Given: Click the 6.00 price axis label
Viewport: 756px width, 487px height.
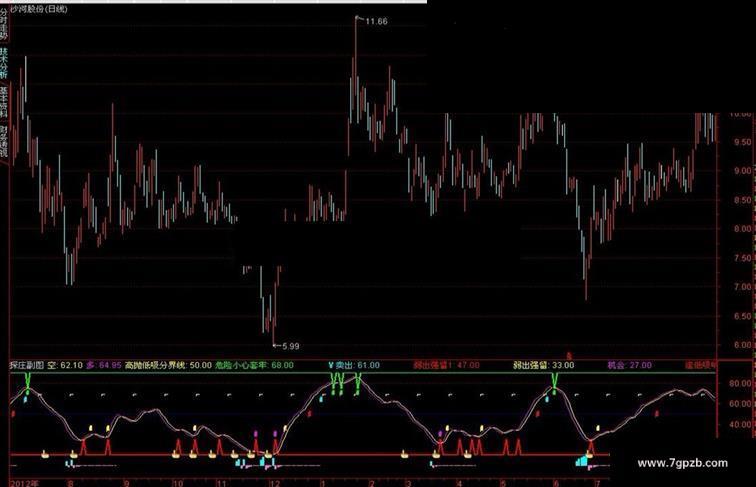Looking at the screenshot, I should [742, 345].
